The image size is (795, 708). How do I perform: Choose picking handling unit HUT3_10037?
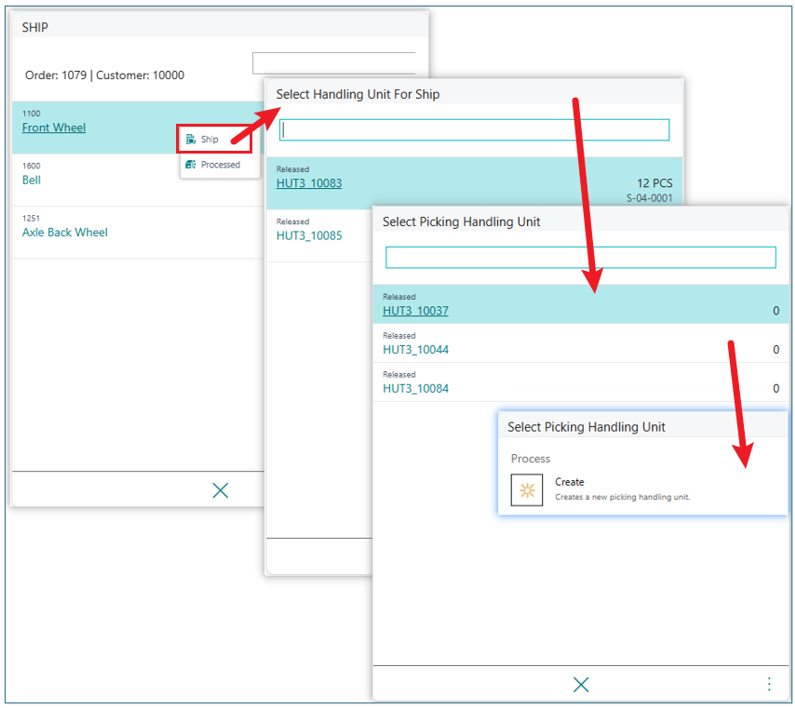click(416, 311)
